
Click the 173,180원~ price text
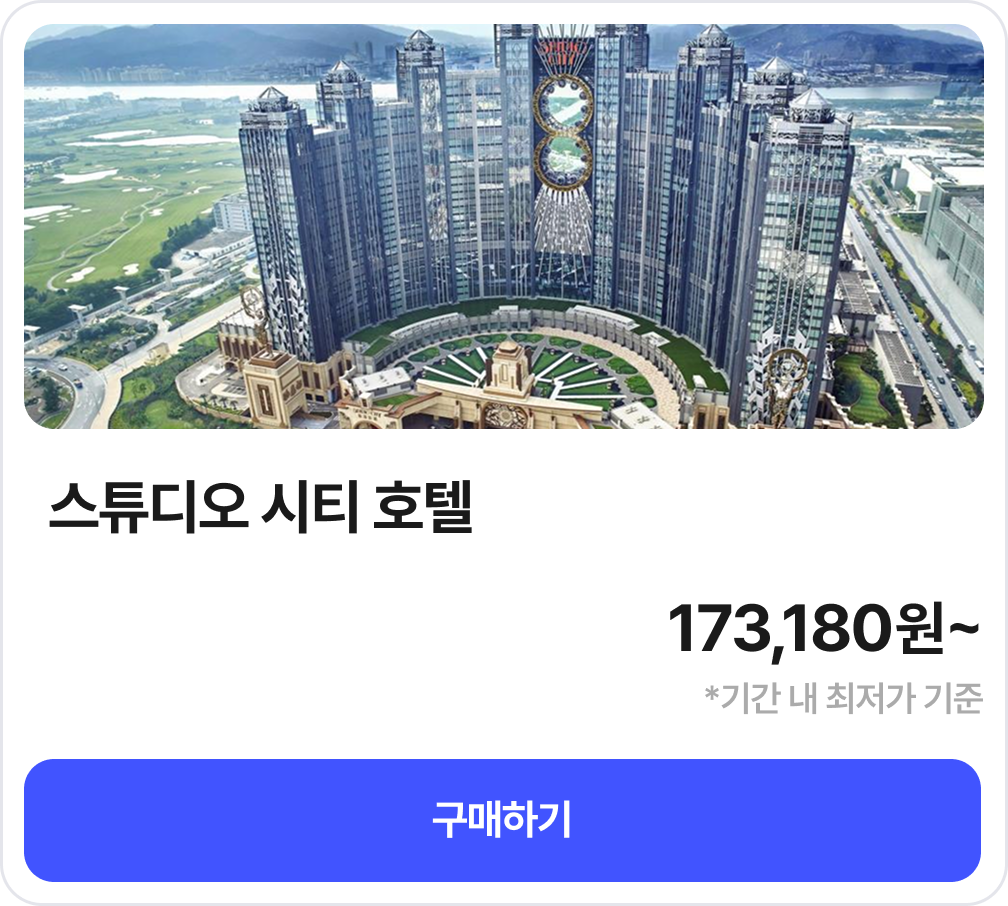click(824, 629)
